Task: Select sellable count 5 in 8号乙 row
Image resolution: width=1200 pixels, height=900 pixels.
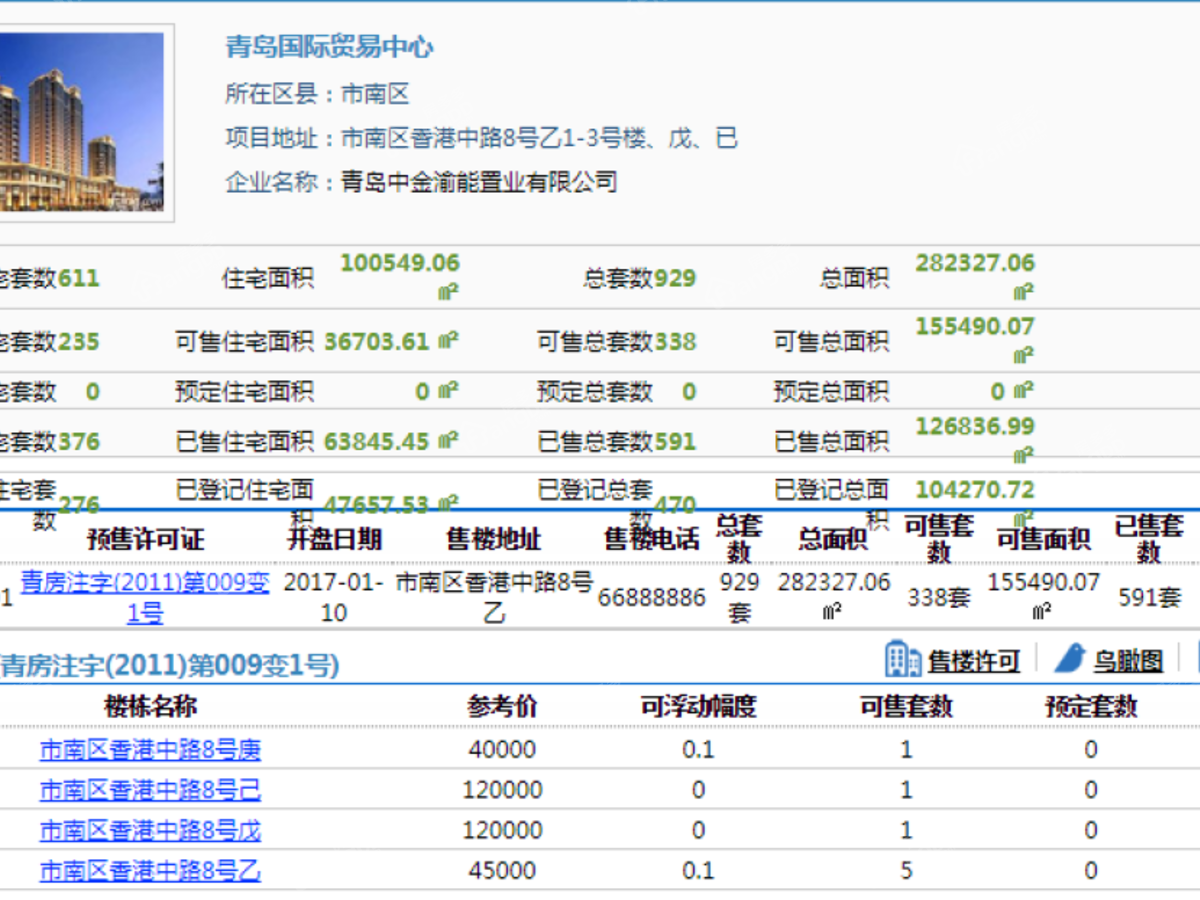Action: (x=906, y=871)
